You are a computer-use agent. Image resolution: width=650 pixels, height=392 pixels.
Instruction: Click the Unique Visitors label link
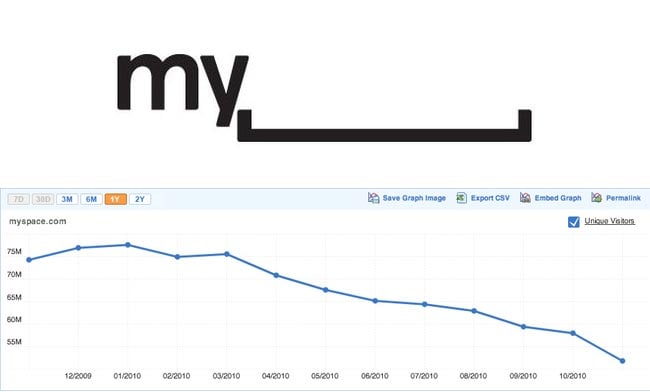click(609, 221)
